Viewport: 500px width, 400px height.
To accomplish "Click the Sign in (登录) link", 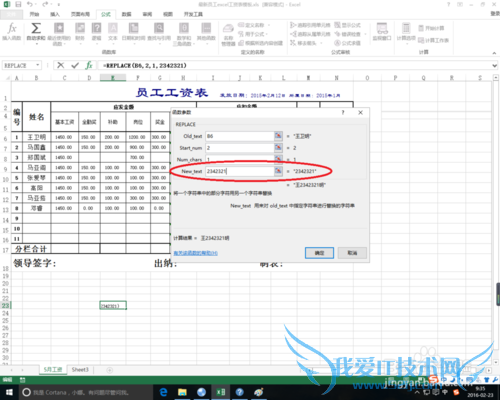I will [495, 14].
